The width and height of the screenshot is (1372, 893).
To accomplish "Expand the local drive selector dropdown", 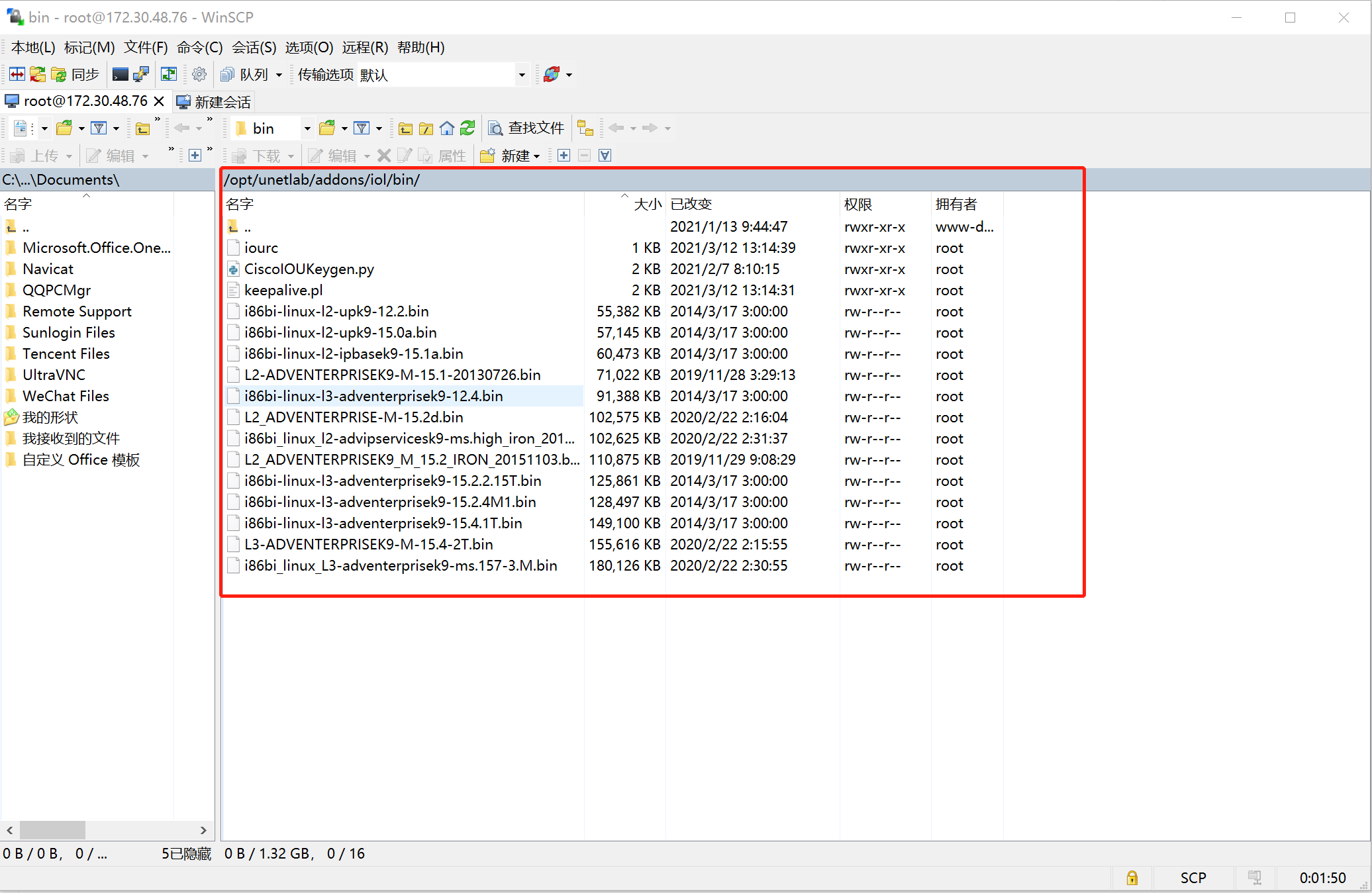I will click(x=44, y=128).
